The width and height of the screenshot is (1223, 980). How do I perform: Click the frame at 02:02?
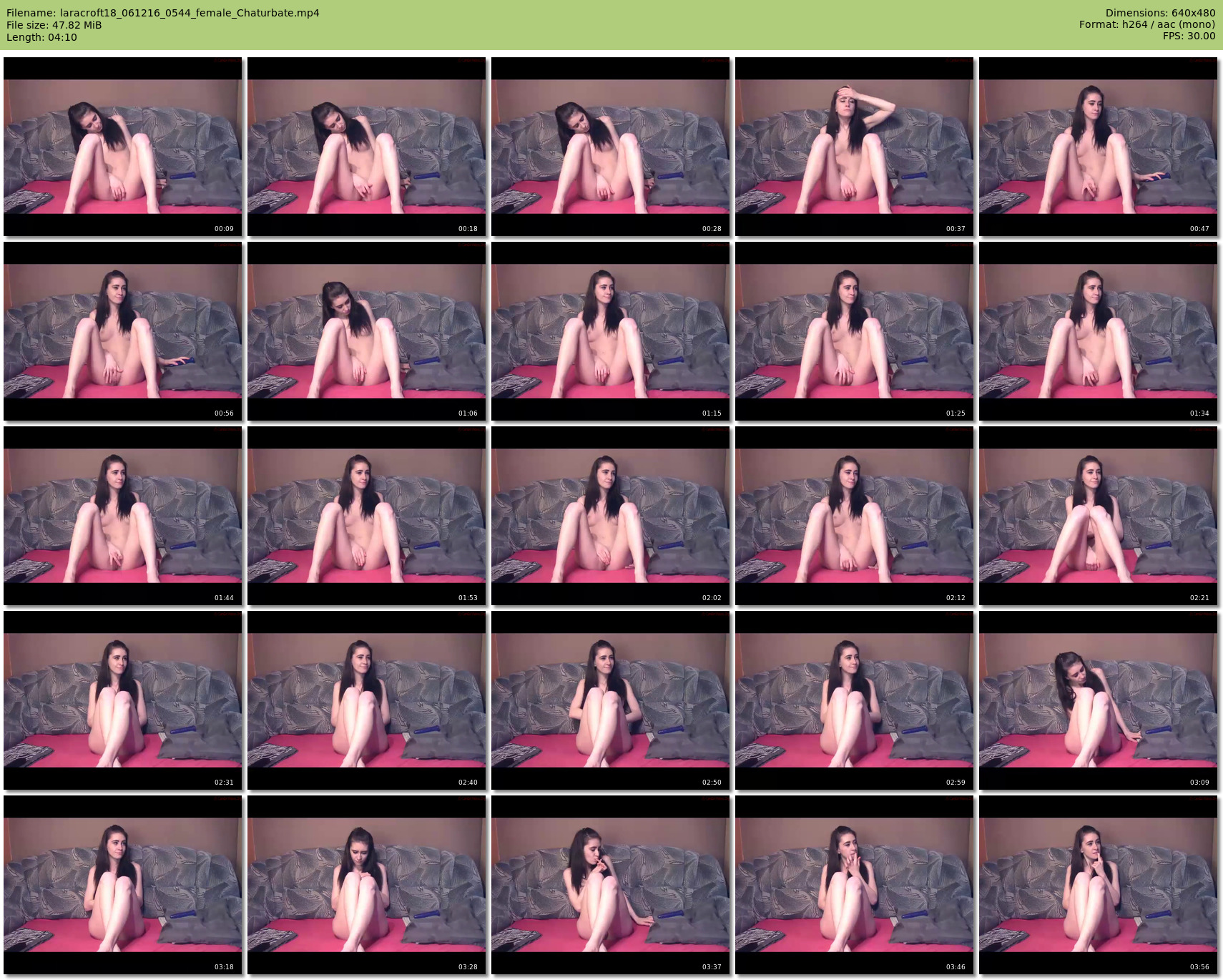click(x=610, y=516)
